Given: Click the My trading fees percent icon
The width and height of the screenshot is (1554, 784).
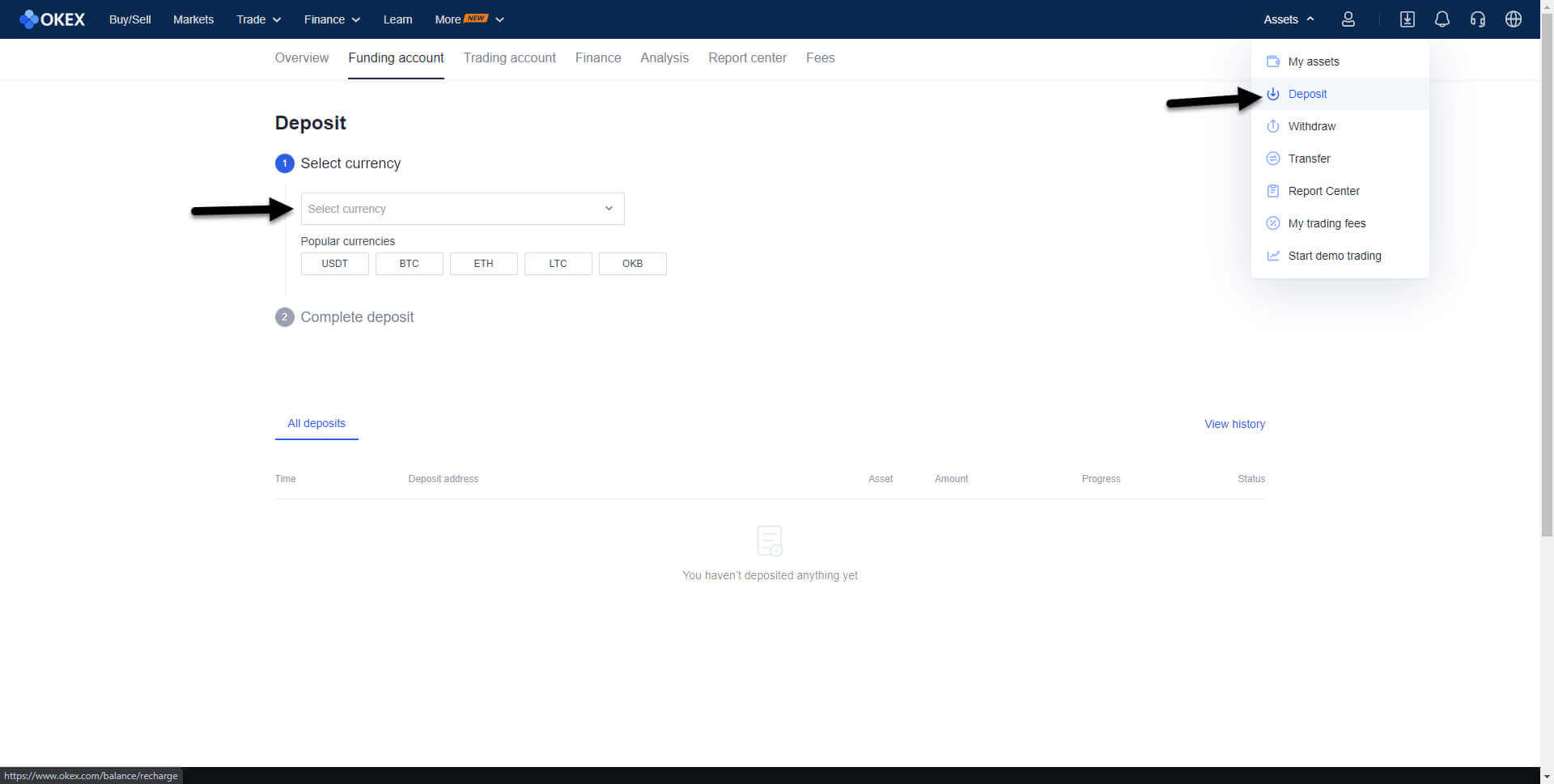Looking at the screenshot, I should pyautogui.click(x=1273, y=223).
